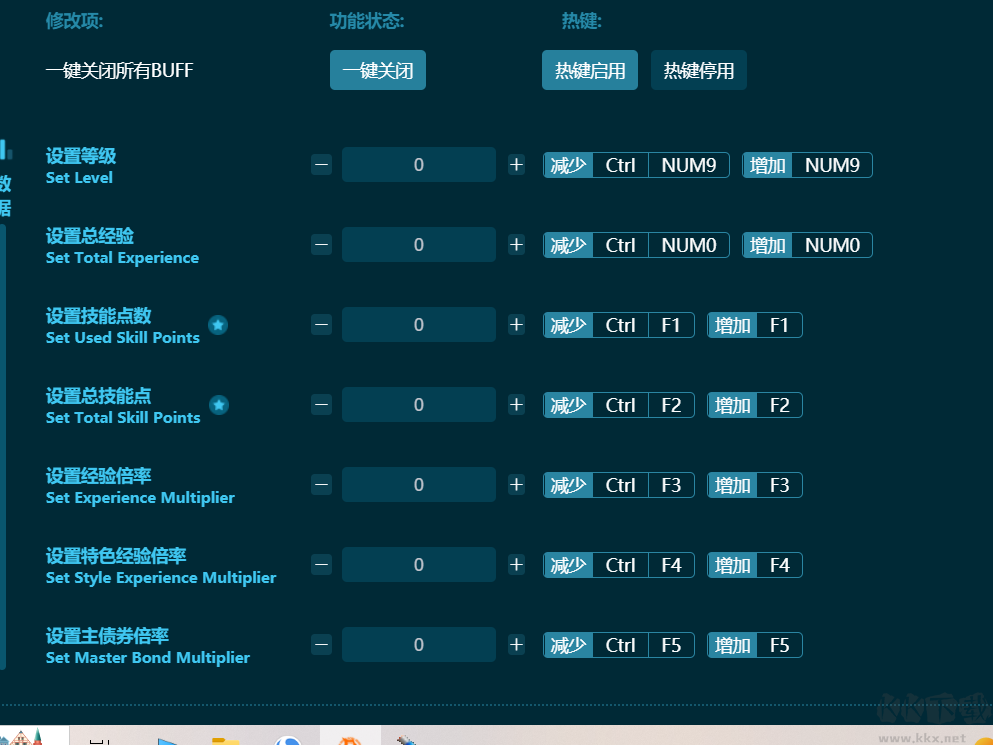Select the 设置主债券倍率 Set Master Bond Multiplier label
This screenshot has height=745, width=993.
(x=148, y=646)
